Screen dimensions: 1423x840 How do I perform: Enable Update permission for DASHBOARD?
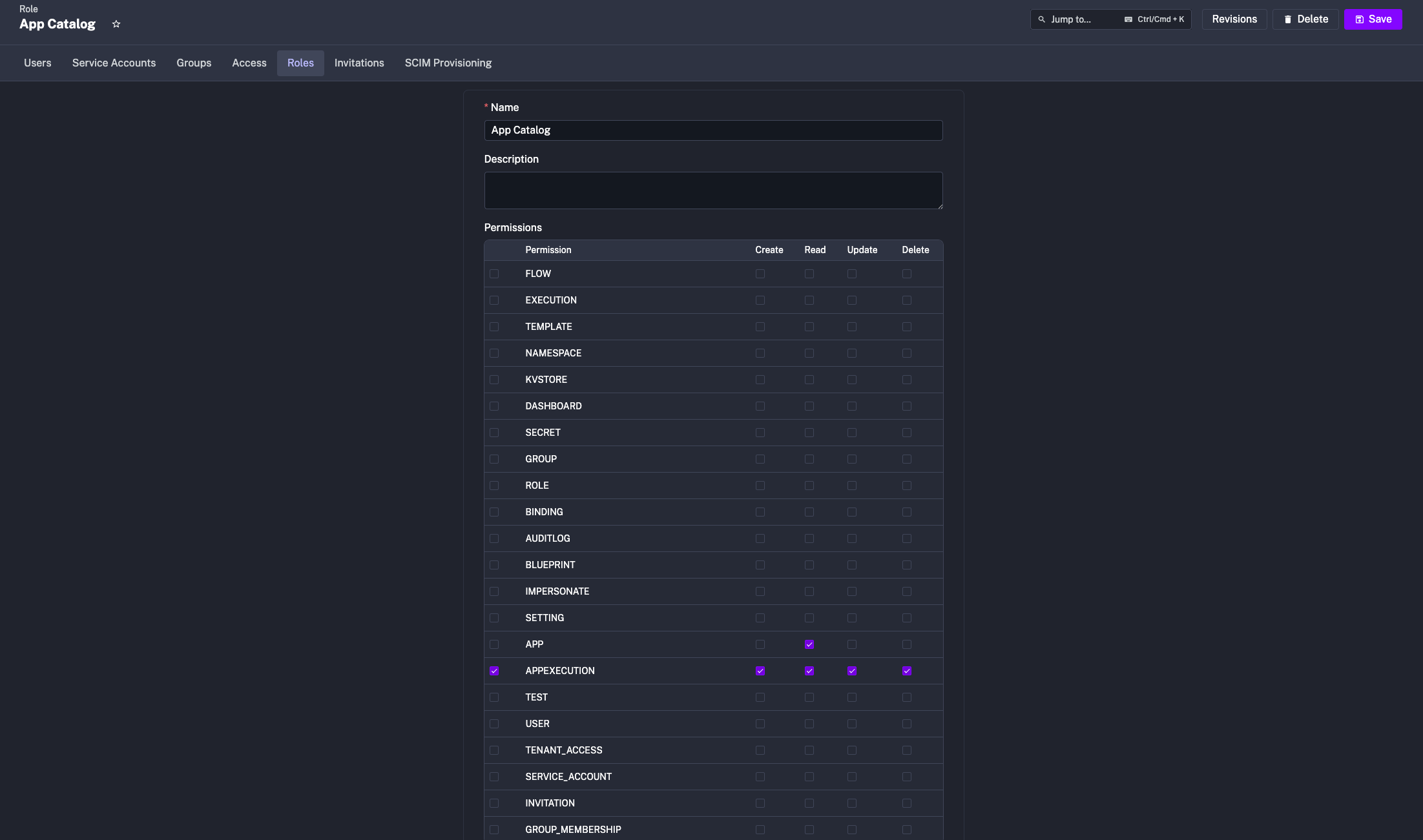(851, 406)
